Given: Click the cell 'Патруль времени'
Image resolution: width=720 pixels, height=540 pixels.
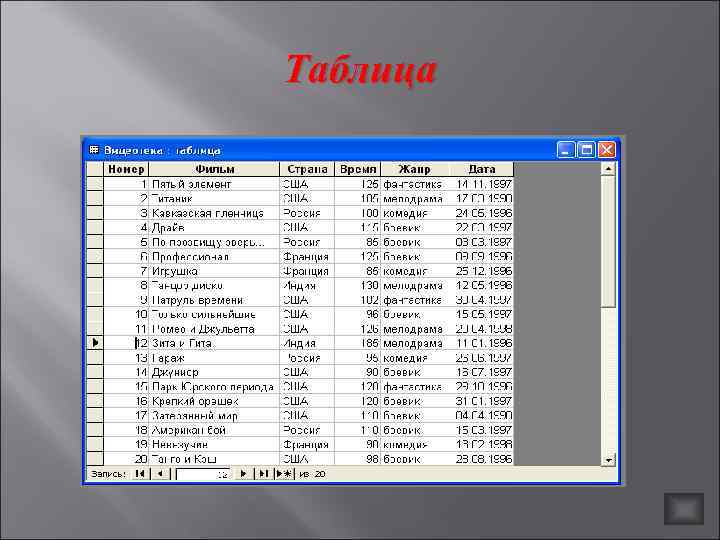Looking at the screenshot, I should pyautogui.click(x=214, y=300).
